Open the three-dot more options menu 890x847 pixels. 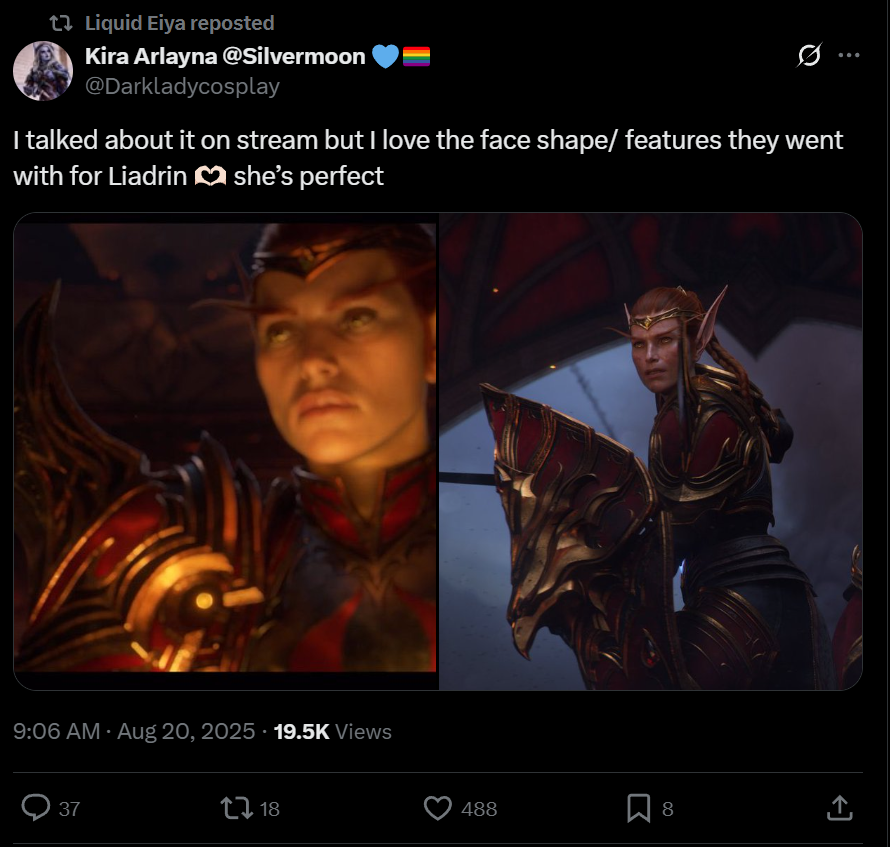[x=849, y=56]
